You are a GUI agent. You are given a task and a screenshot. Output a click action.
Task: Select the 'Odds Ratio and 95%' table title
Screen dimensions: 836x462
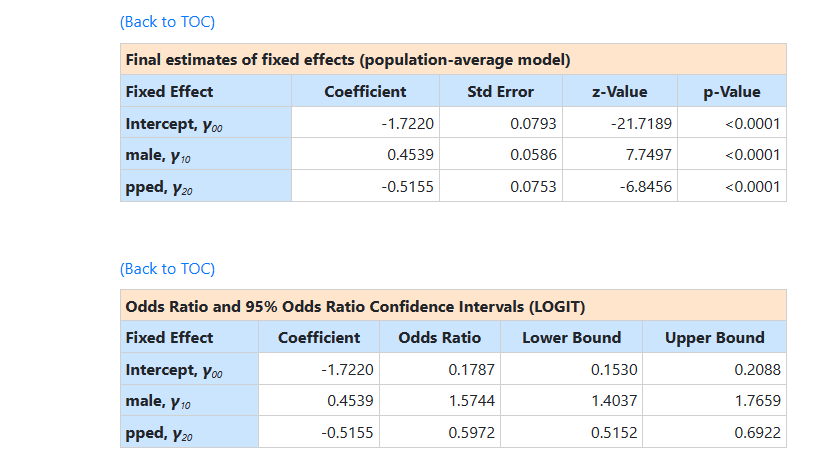(355, 306)
